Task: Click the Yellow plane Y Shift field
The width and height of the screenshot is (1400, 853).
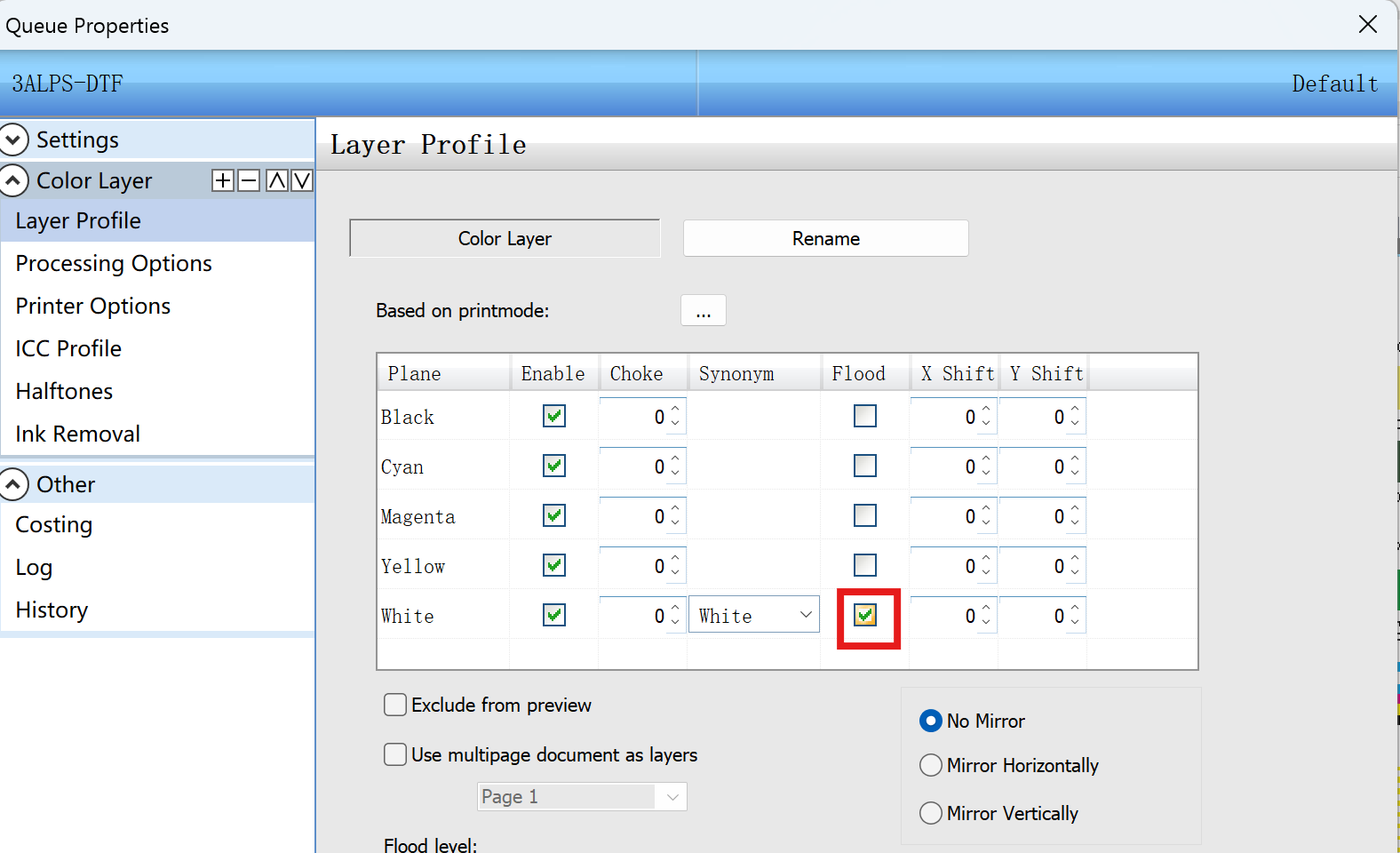Action: 1041,565
